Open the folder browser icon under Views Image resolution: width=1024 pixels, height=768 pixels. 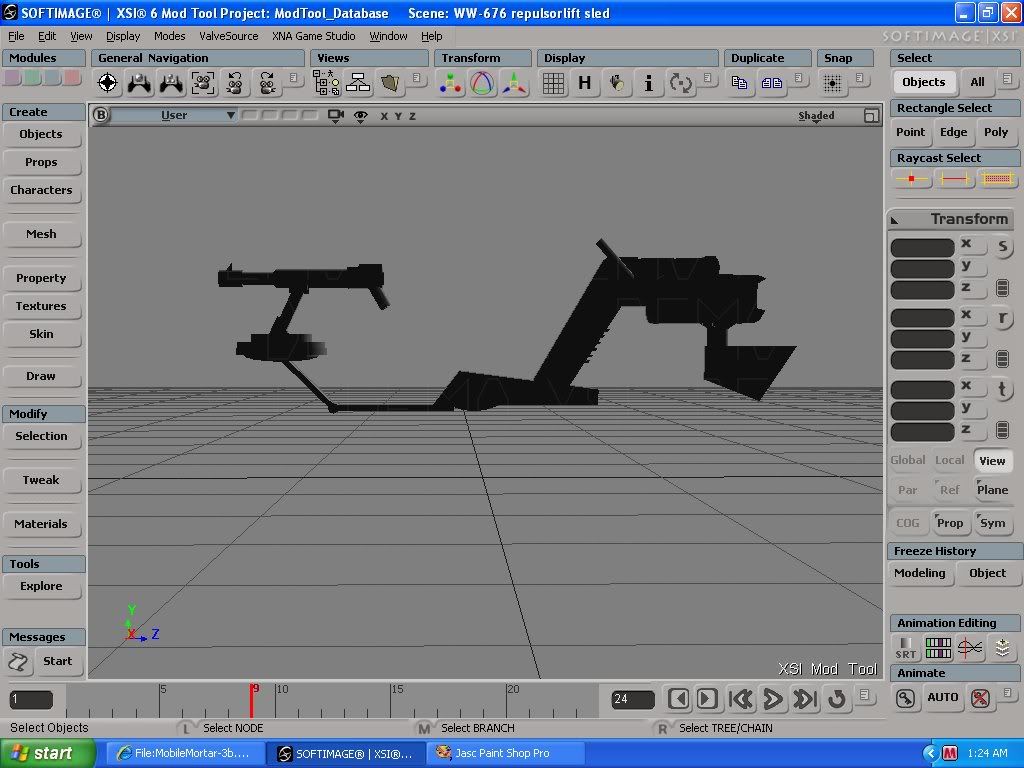pos(390,83)
